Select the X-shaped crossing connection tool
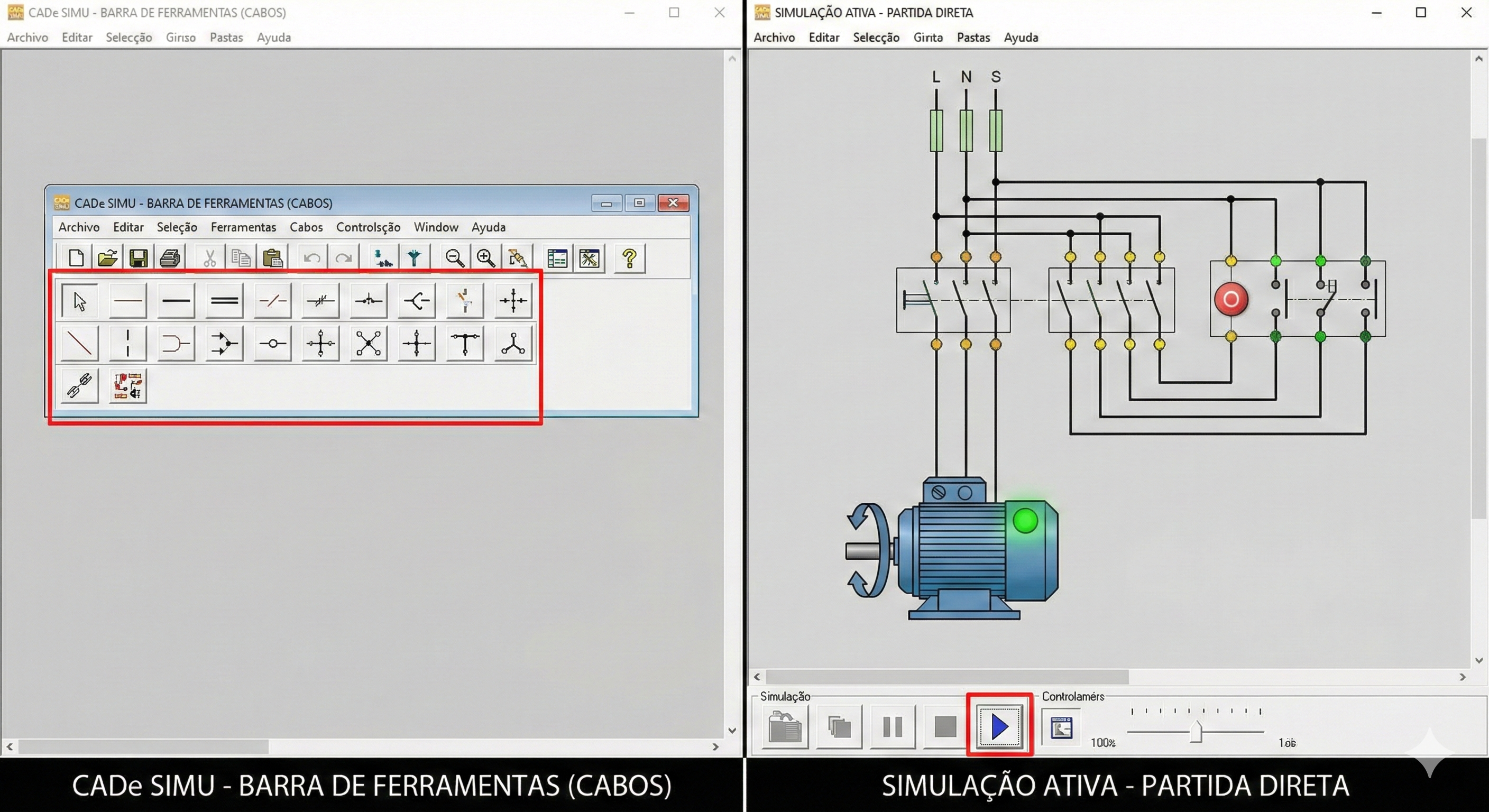This screenshot has height=812, width=1489. click(369, 343)
